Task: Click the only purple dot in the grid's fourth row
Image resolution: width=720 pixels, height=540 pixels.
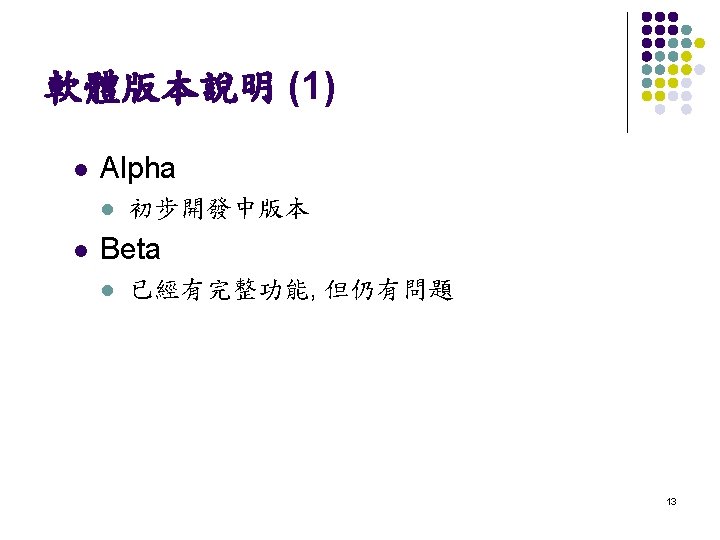Action: 646,56
